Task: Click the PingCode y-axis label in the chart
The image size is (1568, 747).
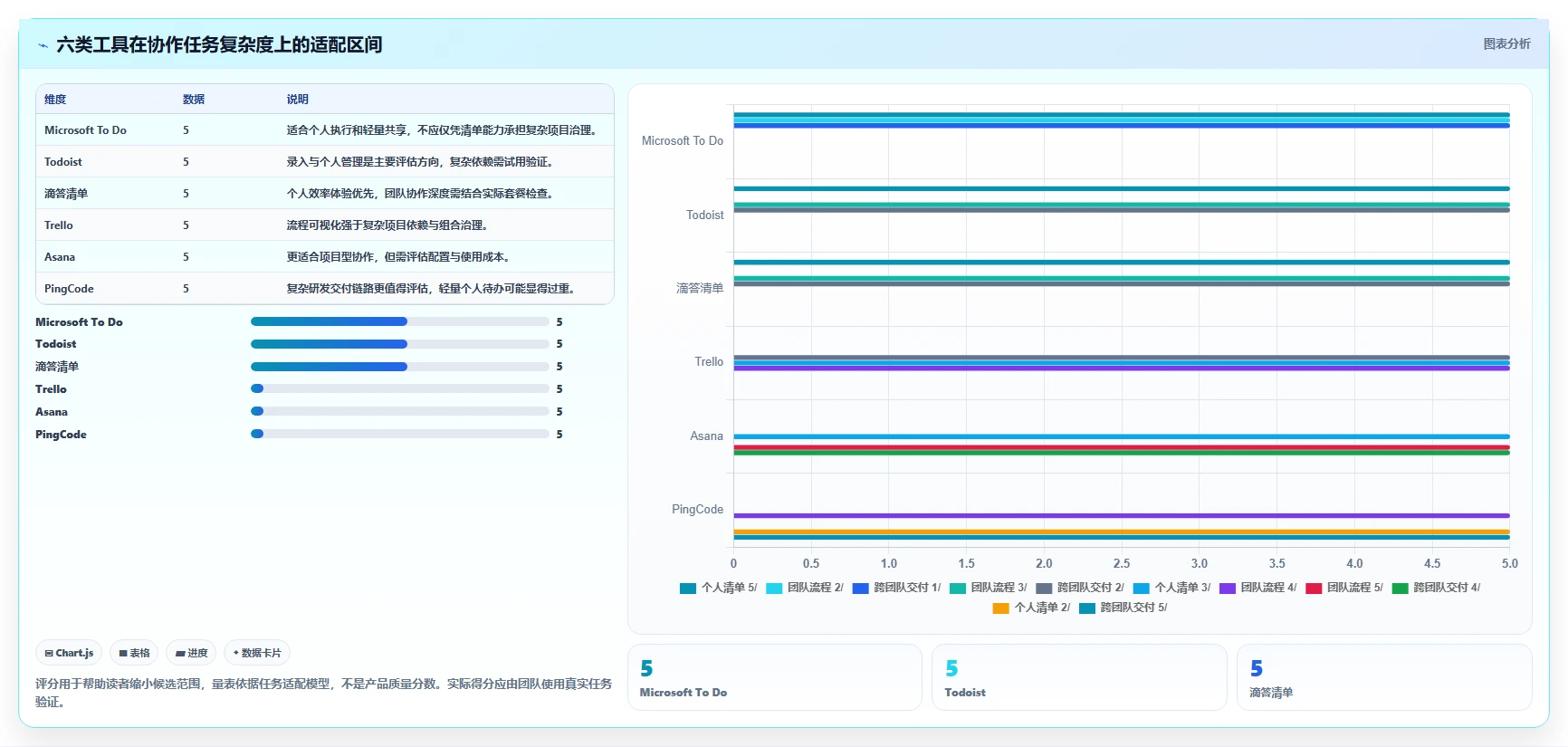Action: 698,510
